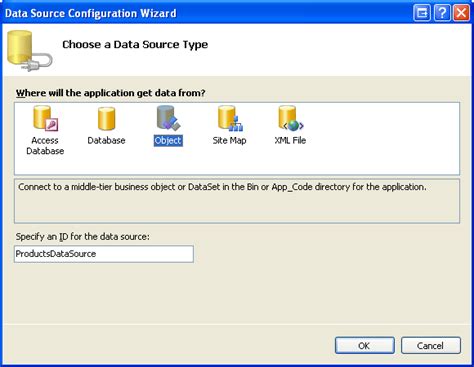This screenshot has width=474, height=367.
Task: Open the title bar help question mark
Action: coord(442,13)
